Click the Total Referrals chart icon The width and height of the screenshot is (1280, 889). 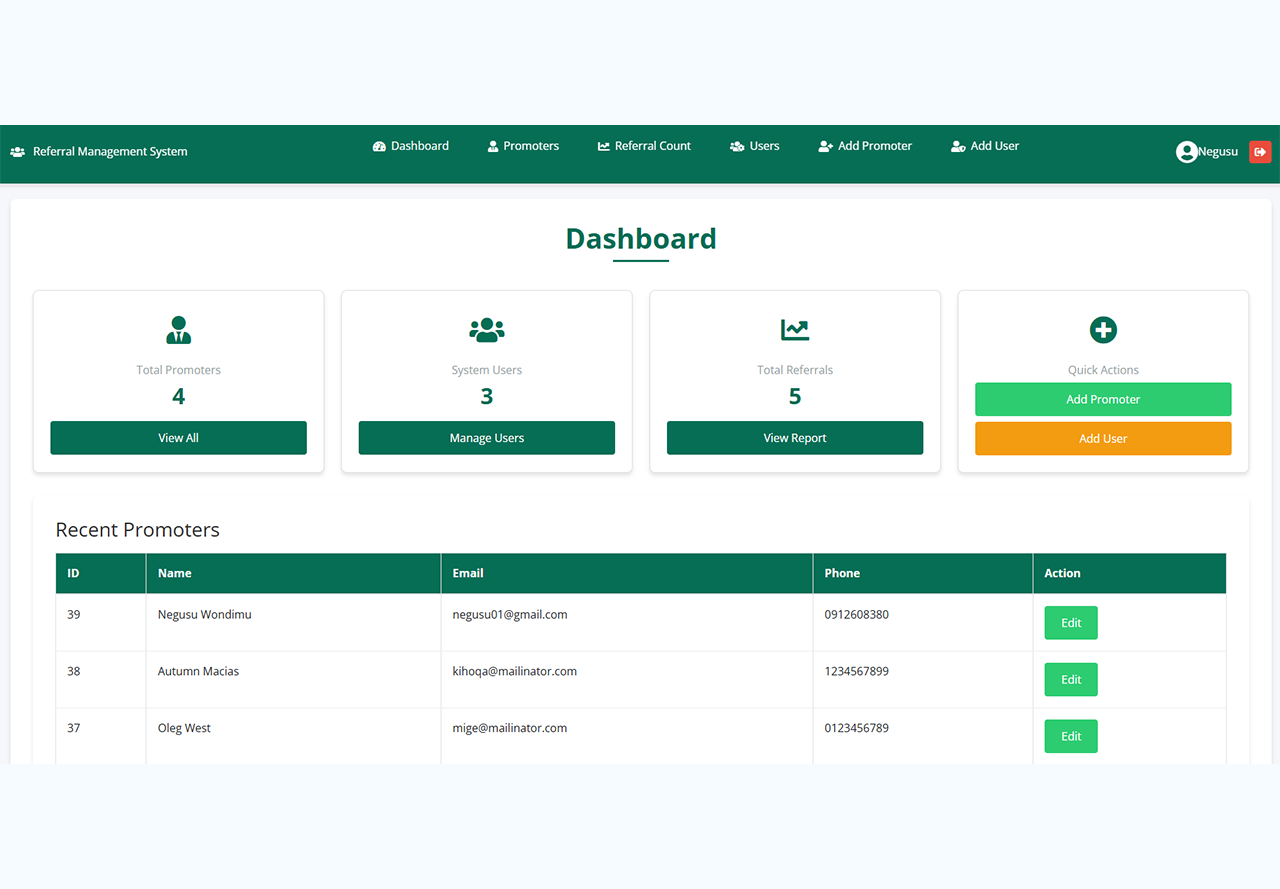[795, 330]
